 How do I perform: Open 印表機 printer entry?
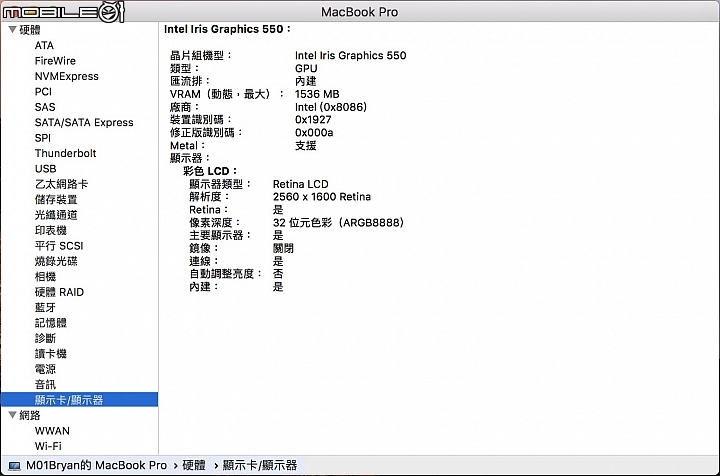pyautogui.click(x=51, y=230)
